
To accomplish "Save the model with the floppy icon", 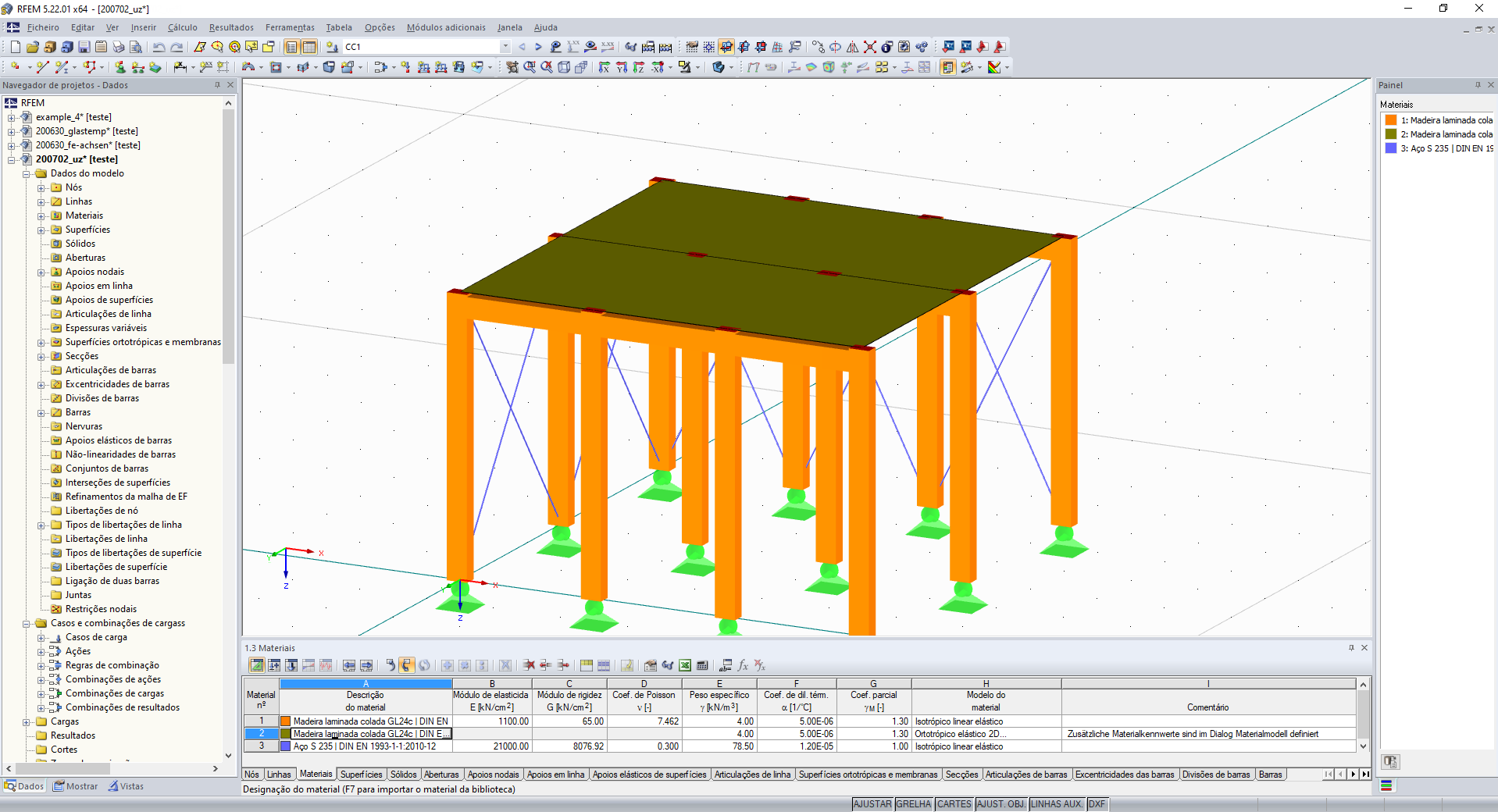I will (84, 47).
